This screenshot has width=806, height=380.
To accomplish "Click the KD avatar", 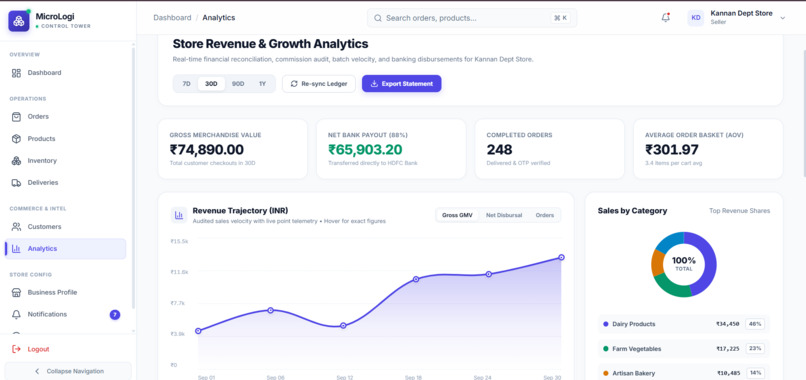I will click(x=696, y=18).
